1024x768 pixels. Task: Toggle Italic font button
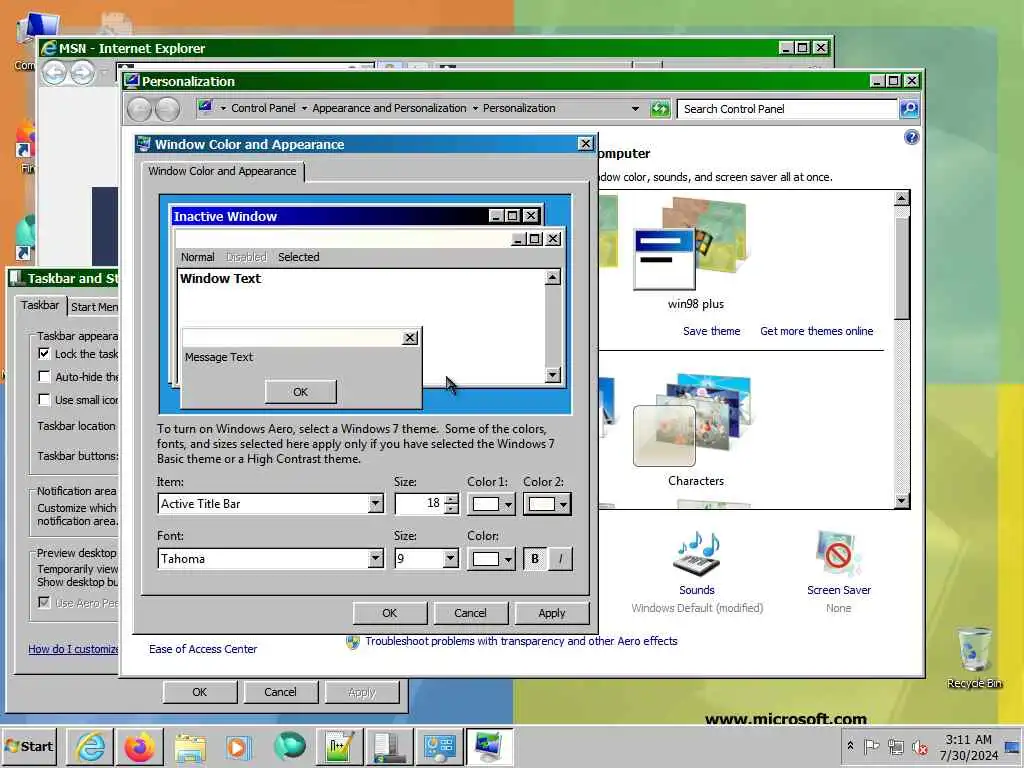[560, 559]
